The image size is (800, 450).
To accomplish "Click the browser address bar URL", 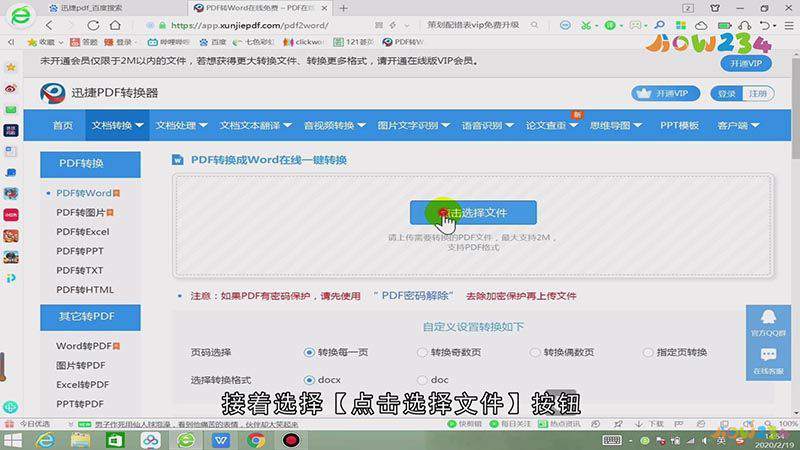I will point(249,25).
